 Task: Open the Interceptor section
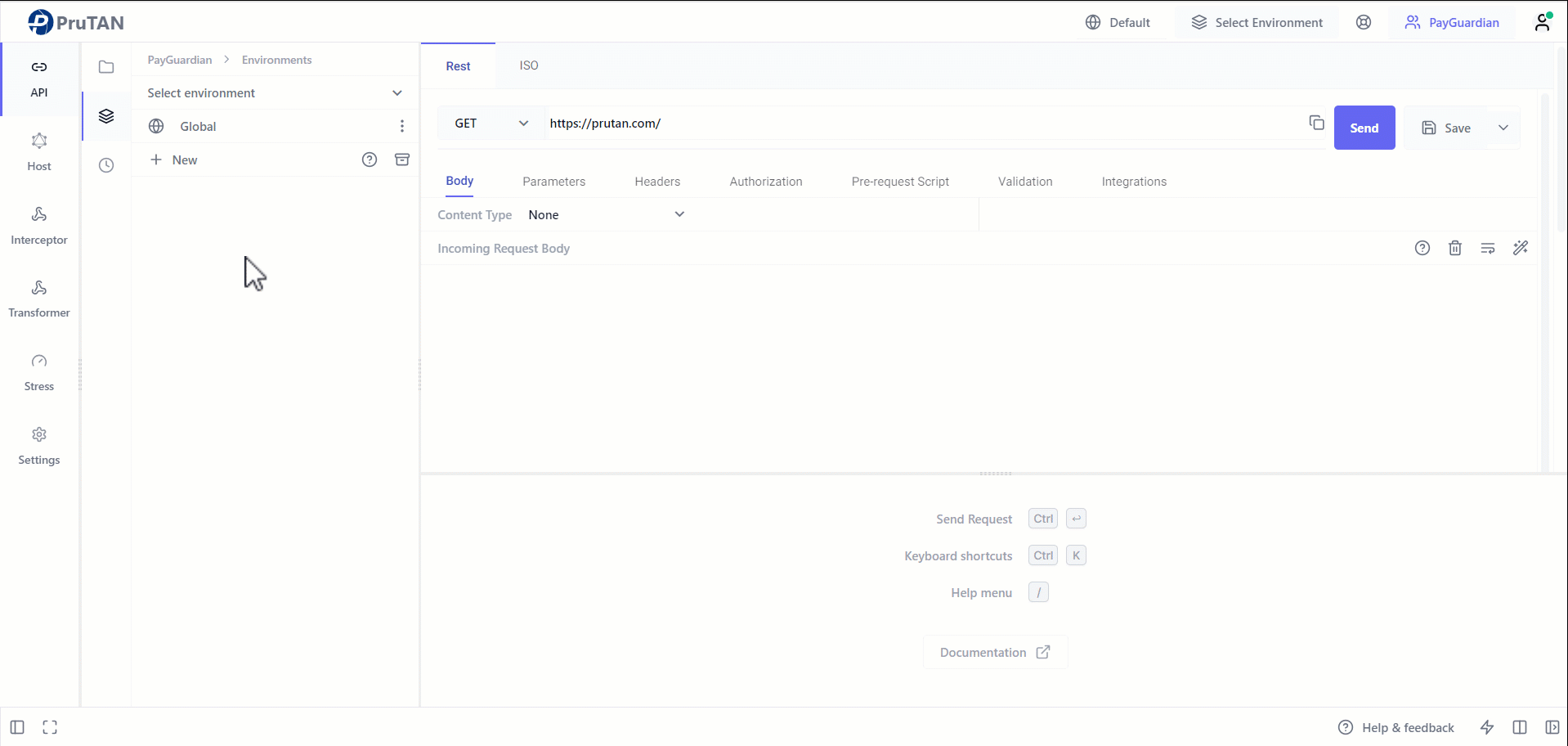(x=39, y=226)
